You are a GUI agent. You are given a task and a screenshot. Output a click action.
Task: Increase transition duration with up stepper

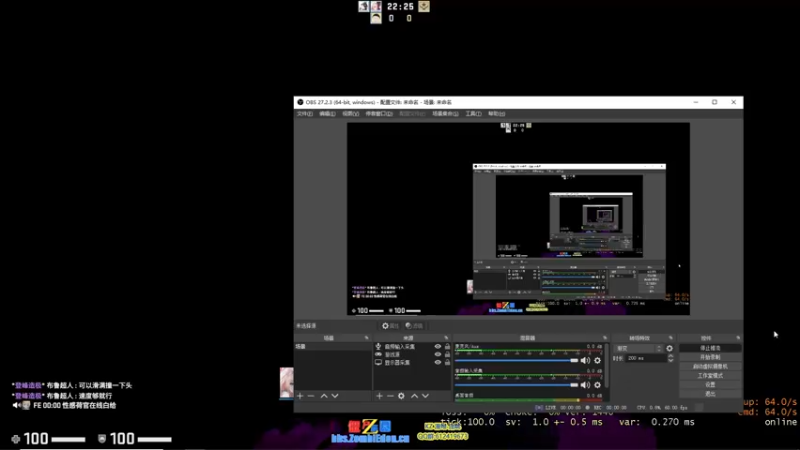(x=670, y=356)
